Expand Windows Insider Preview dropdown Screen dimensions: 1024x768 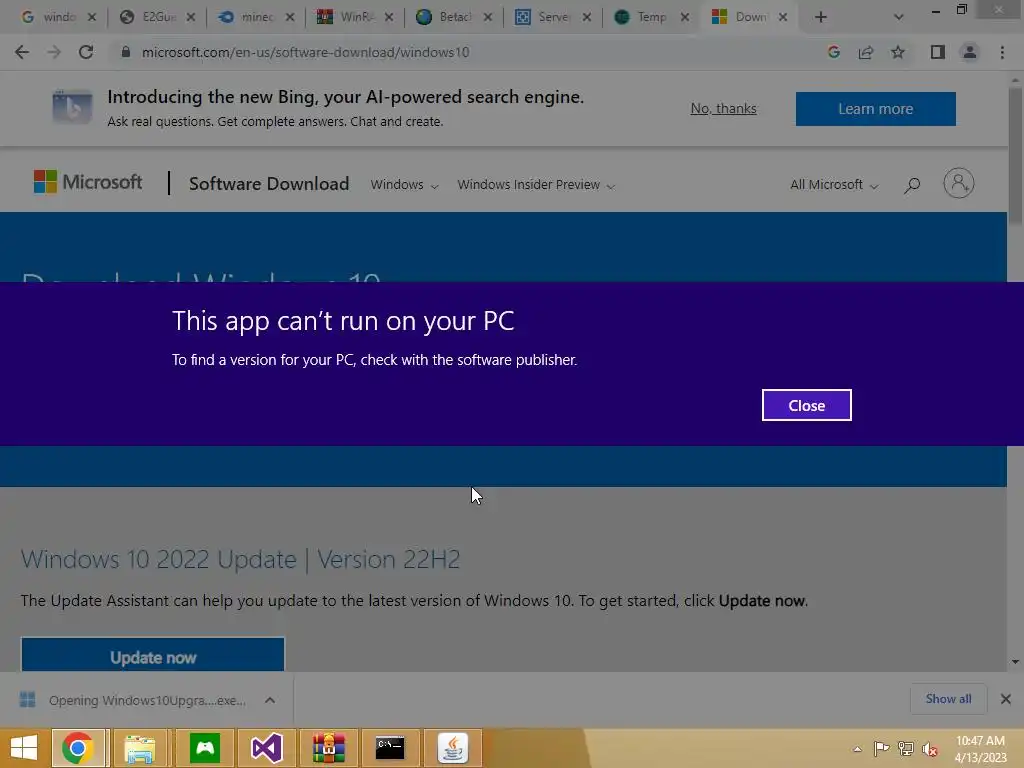coord(536,185)
